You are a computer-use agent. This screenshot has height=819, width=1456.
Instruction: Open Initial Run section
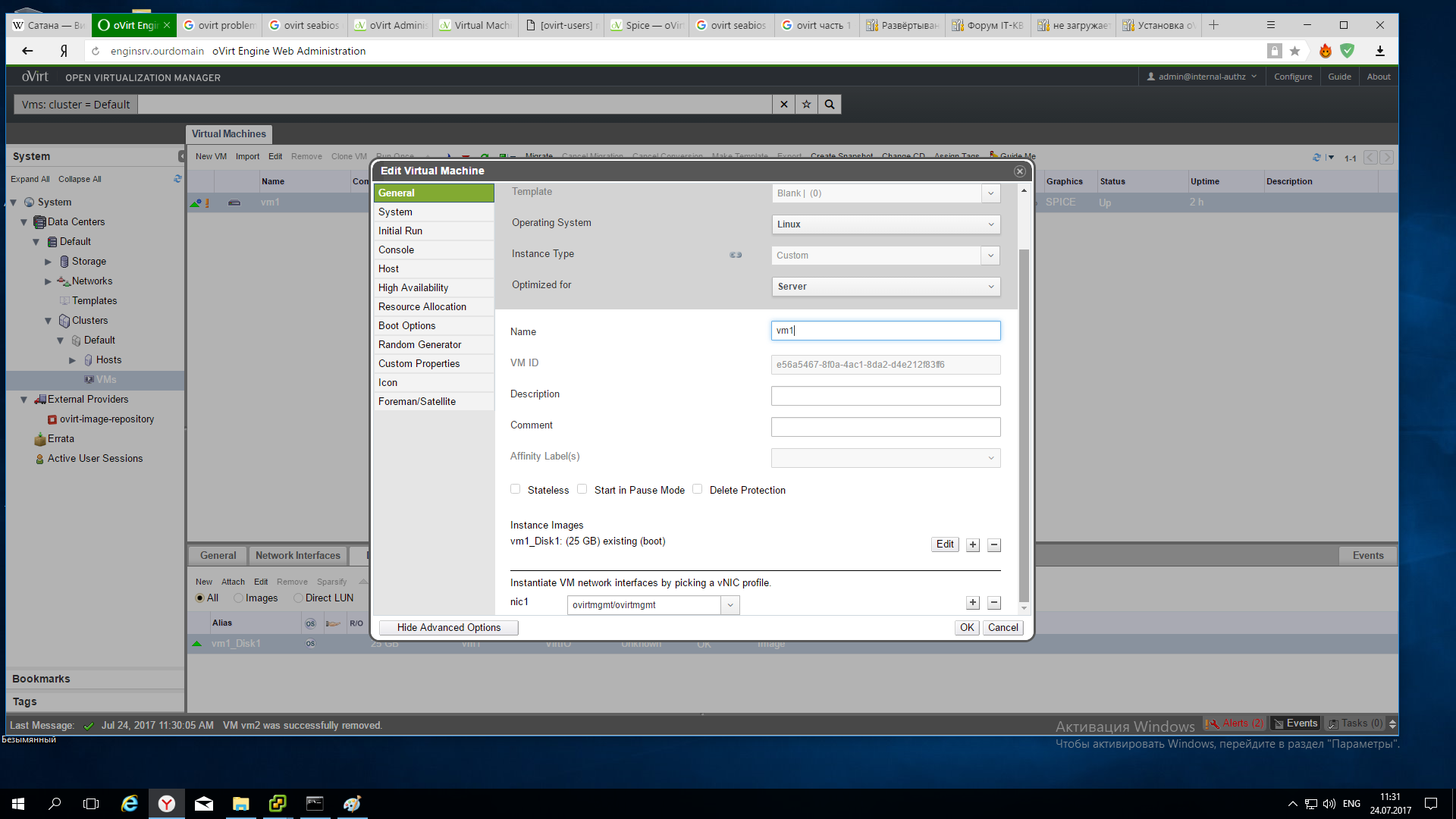[434, 231]
